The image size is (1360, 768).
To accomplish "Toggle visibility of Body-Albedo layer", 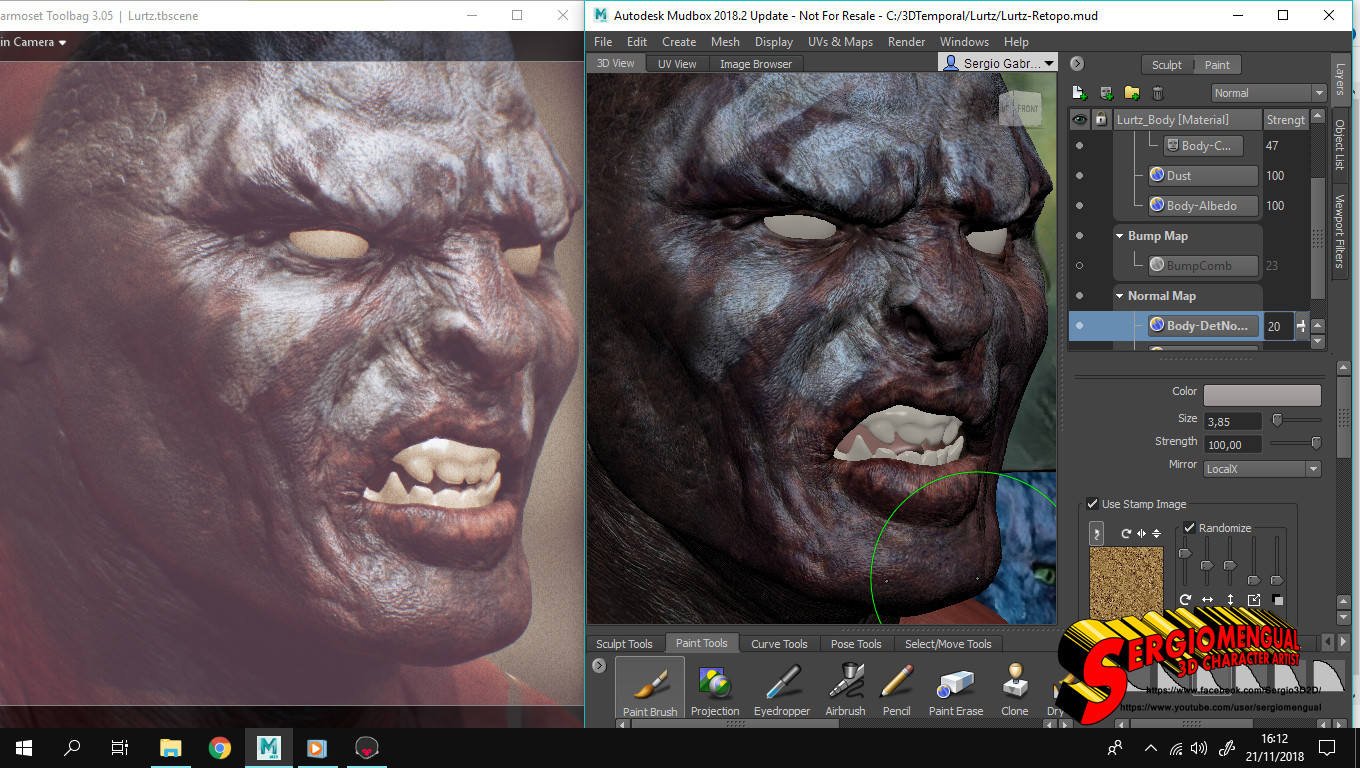I will click(1079, 206).
